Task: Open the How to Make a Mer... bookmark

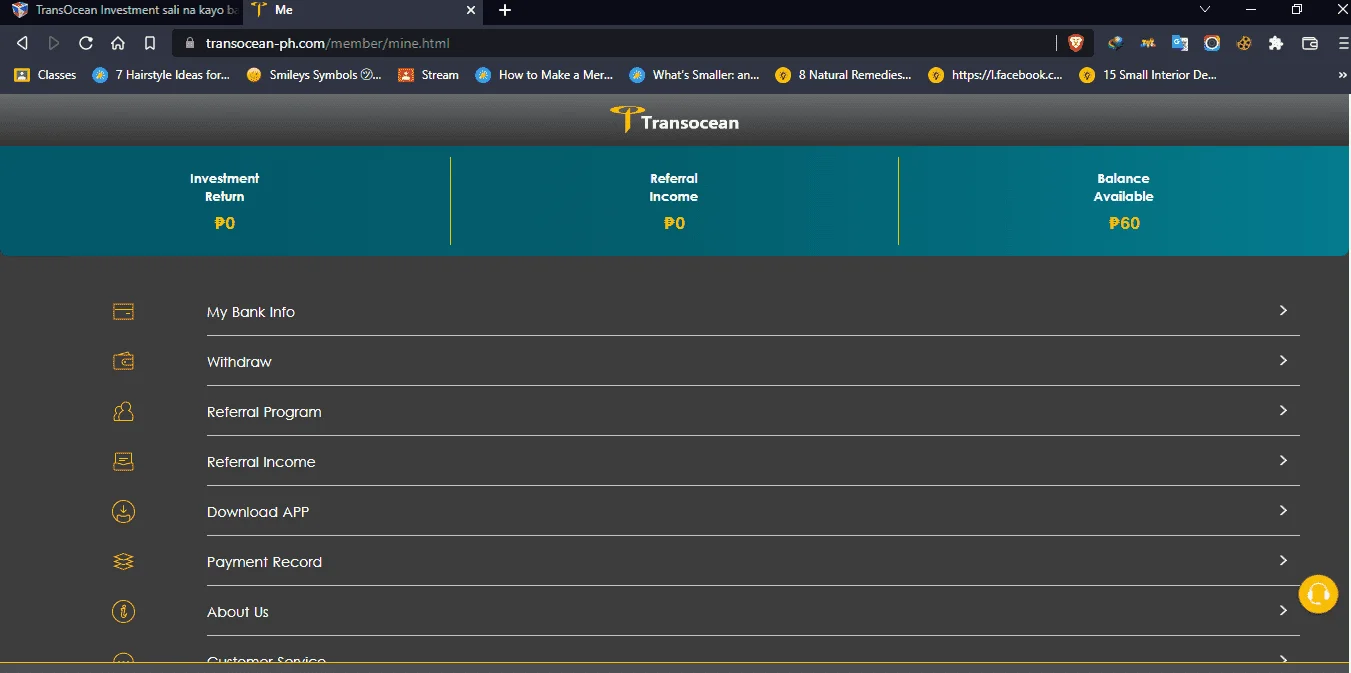Action: click(544, 75)
